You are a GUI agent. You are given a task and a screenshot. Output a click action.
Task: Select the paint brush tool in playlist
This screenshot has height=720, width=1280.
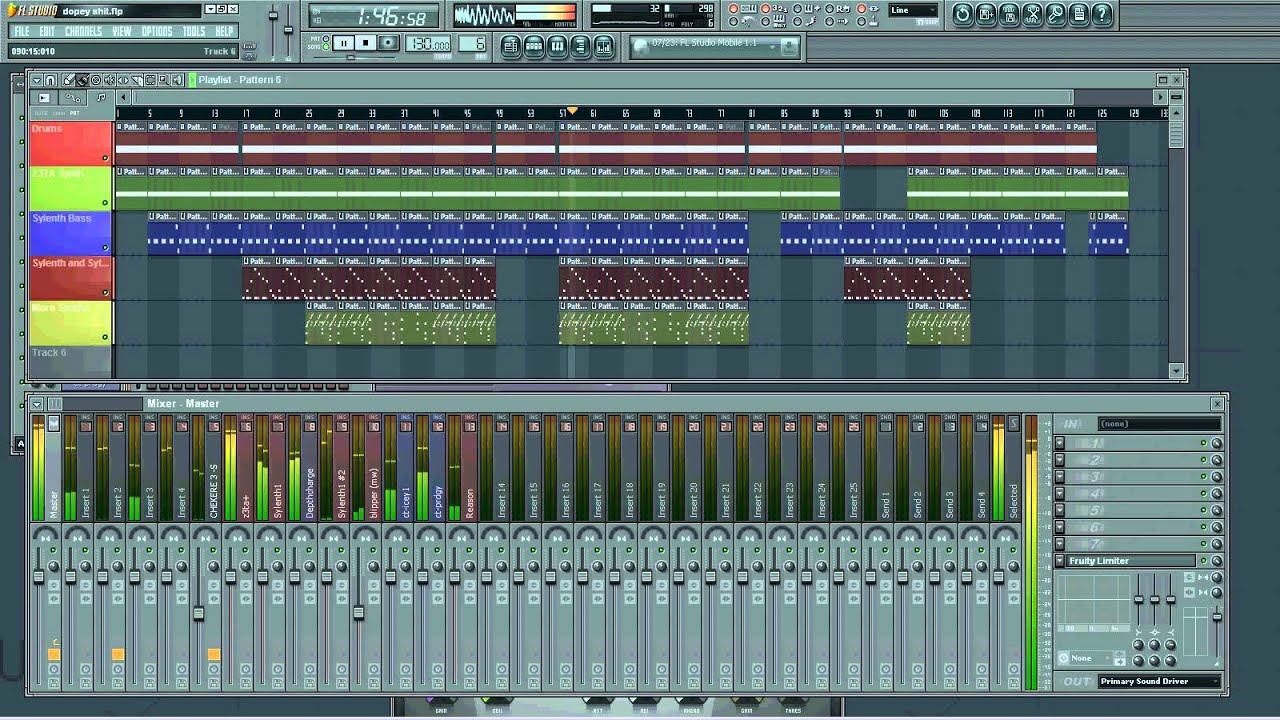pos(82,80)
